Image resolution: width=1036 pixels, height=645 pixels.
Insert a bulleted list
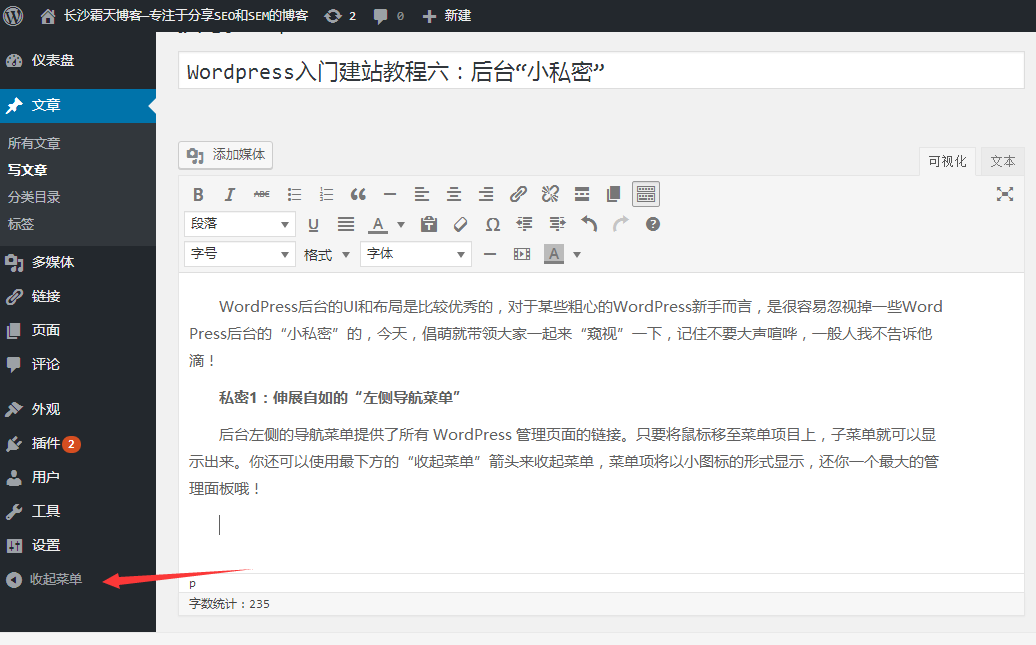click(295, 194)
